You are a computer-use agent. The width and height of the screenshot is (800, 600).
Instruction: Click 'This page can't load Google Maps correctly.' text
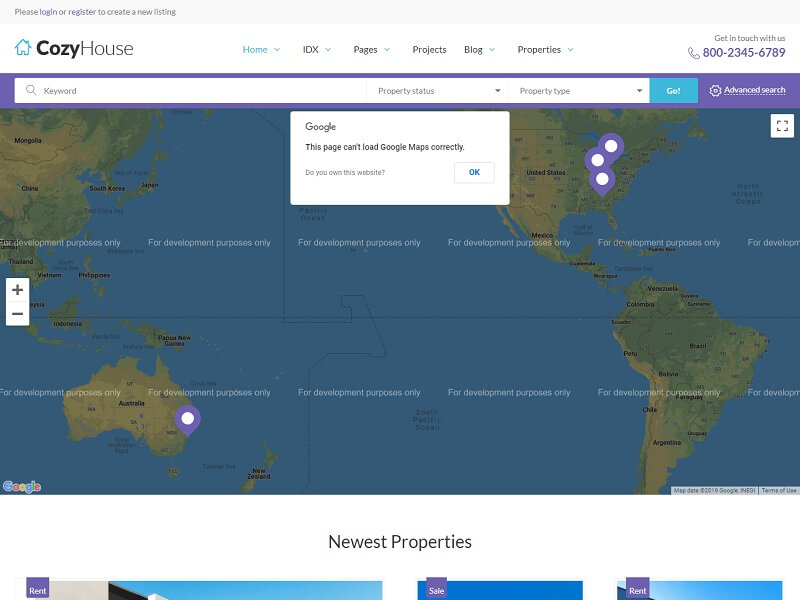click(385, 147)
